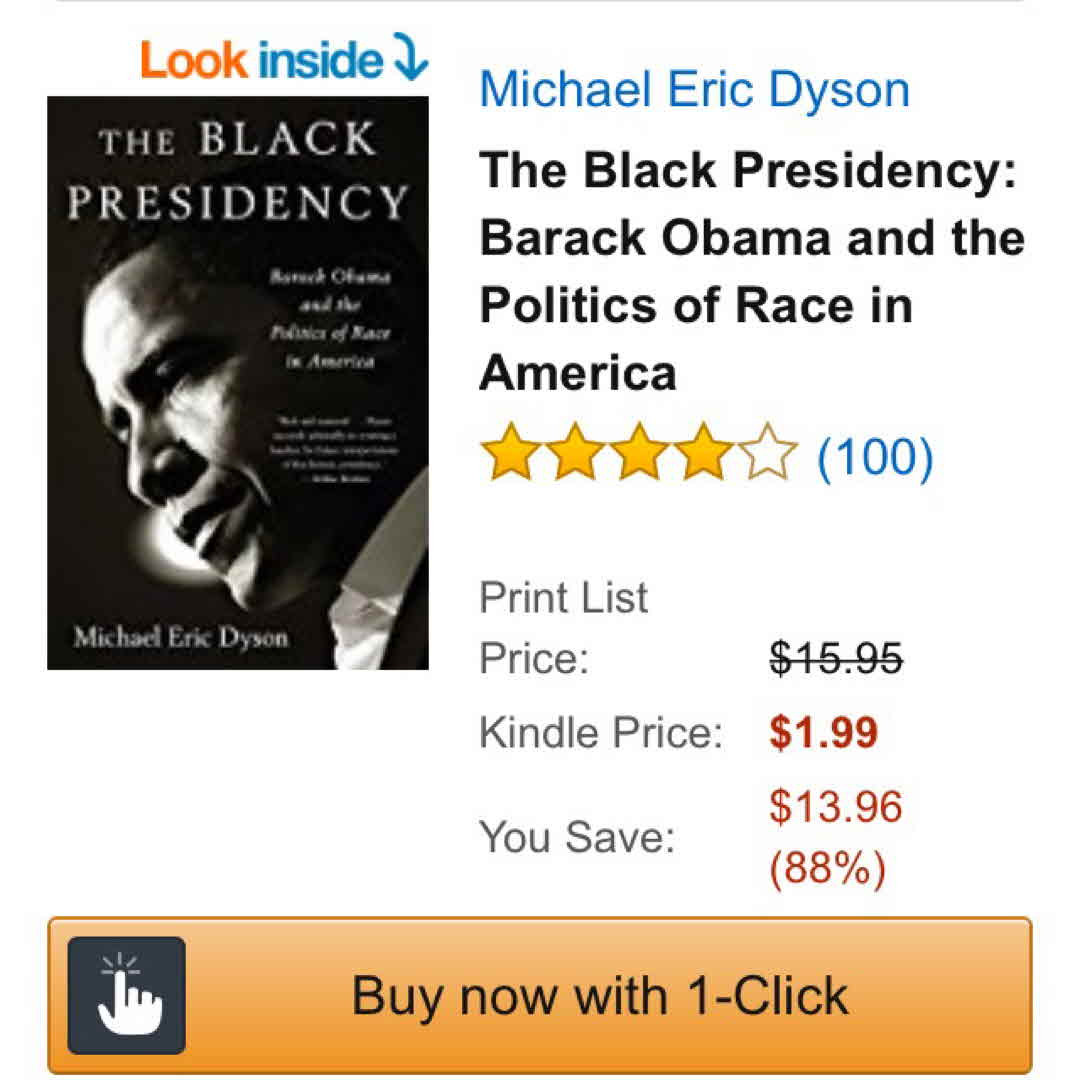The width and height of the screenshot is (1080, 1080).
Task: Click the author name on book cover
Action: click(180, 638)
